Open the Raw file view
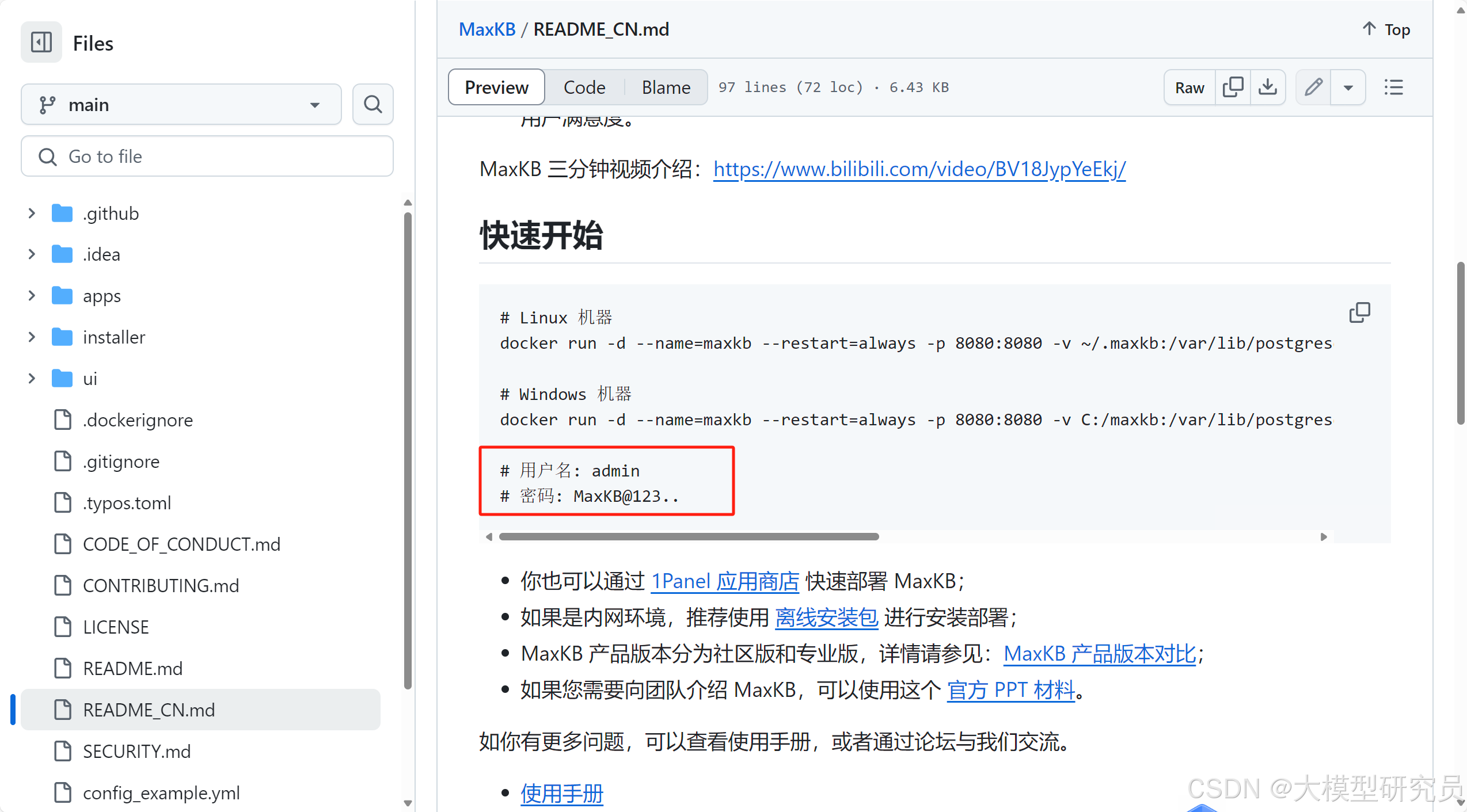Image resolution: width=1467 pixels, height=812 pixels. (x=1189, y=87)
